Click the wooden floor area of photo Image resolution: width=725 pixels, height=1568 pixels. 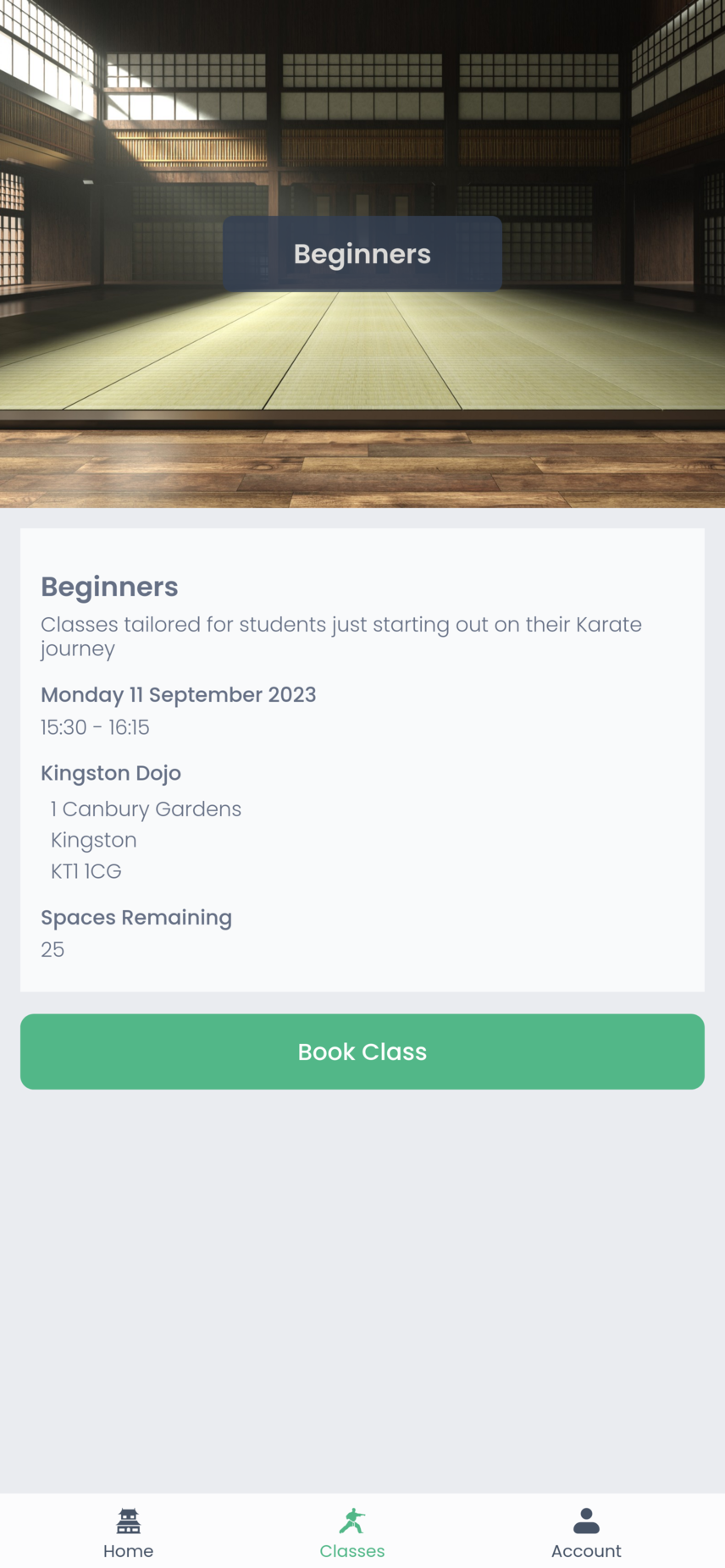click(x=362, y=470)
